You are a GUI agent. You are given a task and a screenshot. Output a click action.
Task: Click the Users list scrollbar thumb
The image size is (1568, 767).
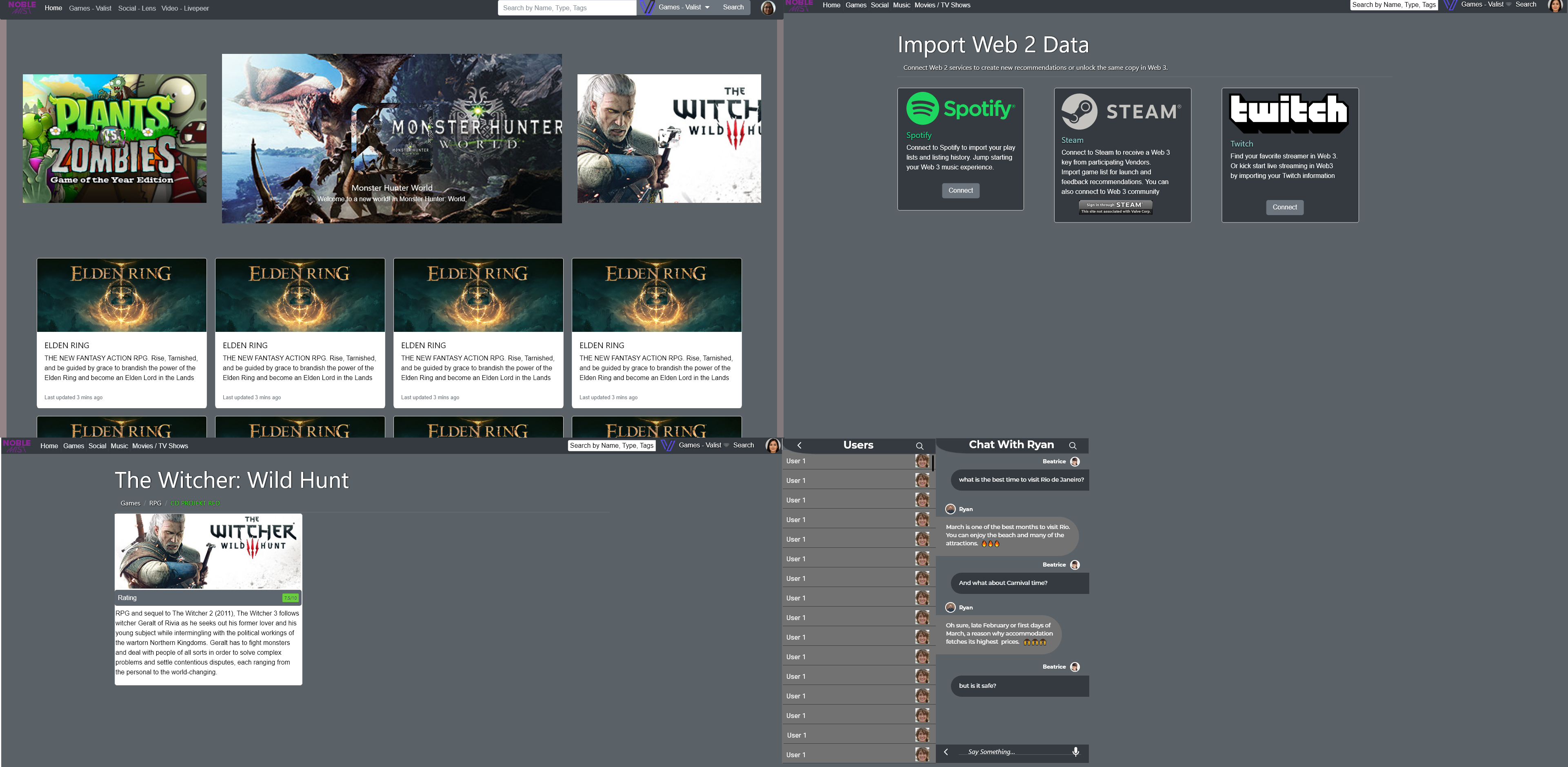933,463
